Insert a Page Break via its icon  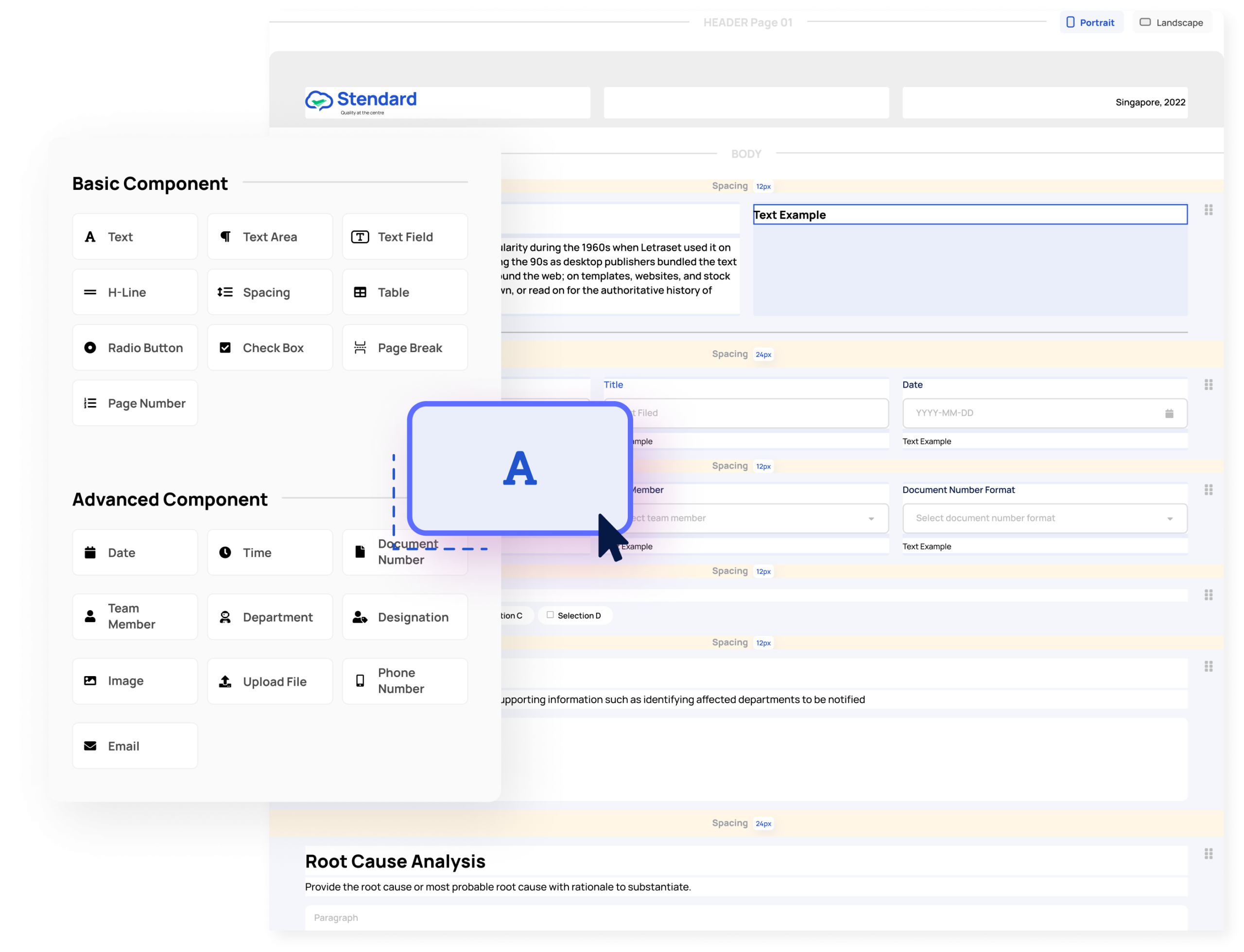pyautogui.click(x=360, y=348)
